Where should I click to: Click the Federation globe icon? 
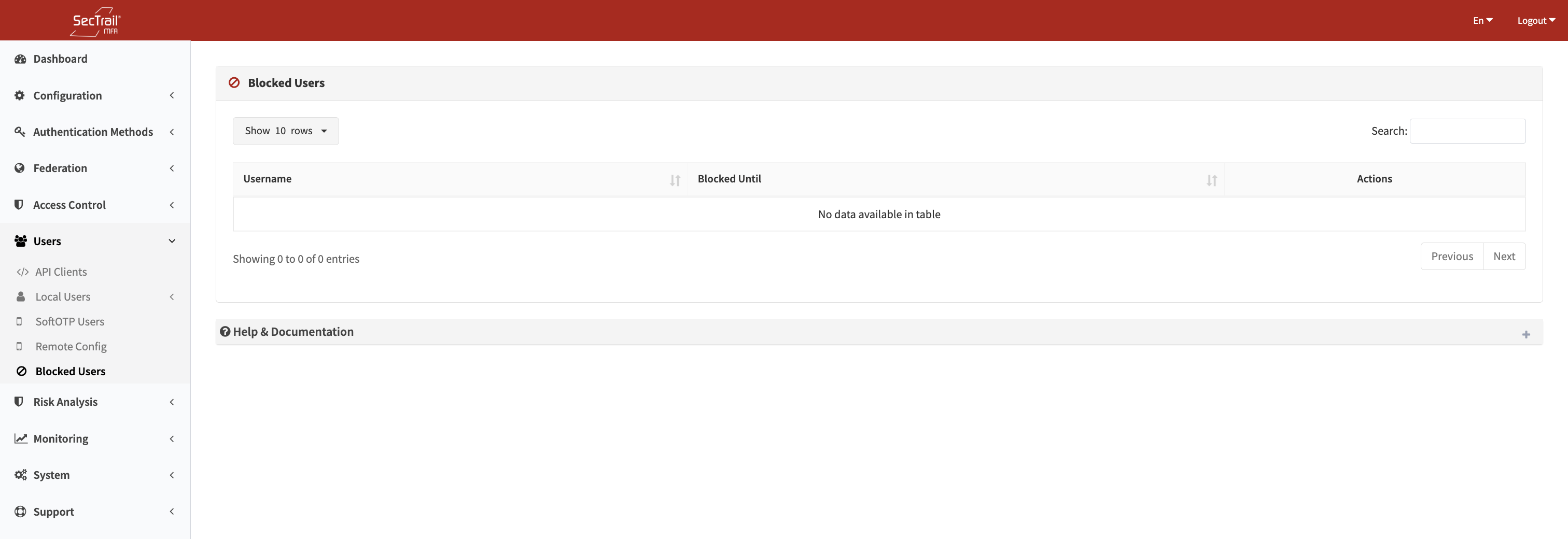click(20, 168)
